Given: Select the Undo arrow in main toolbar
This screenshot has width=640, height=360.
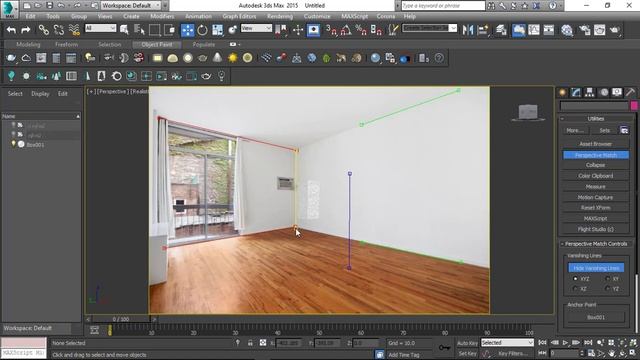Looking at the screenshot, I should (x=11, y=30).
